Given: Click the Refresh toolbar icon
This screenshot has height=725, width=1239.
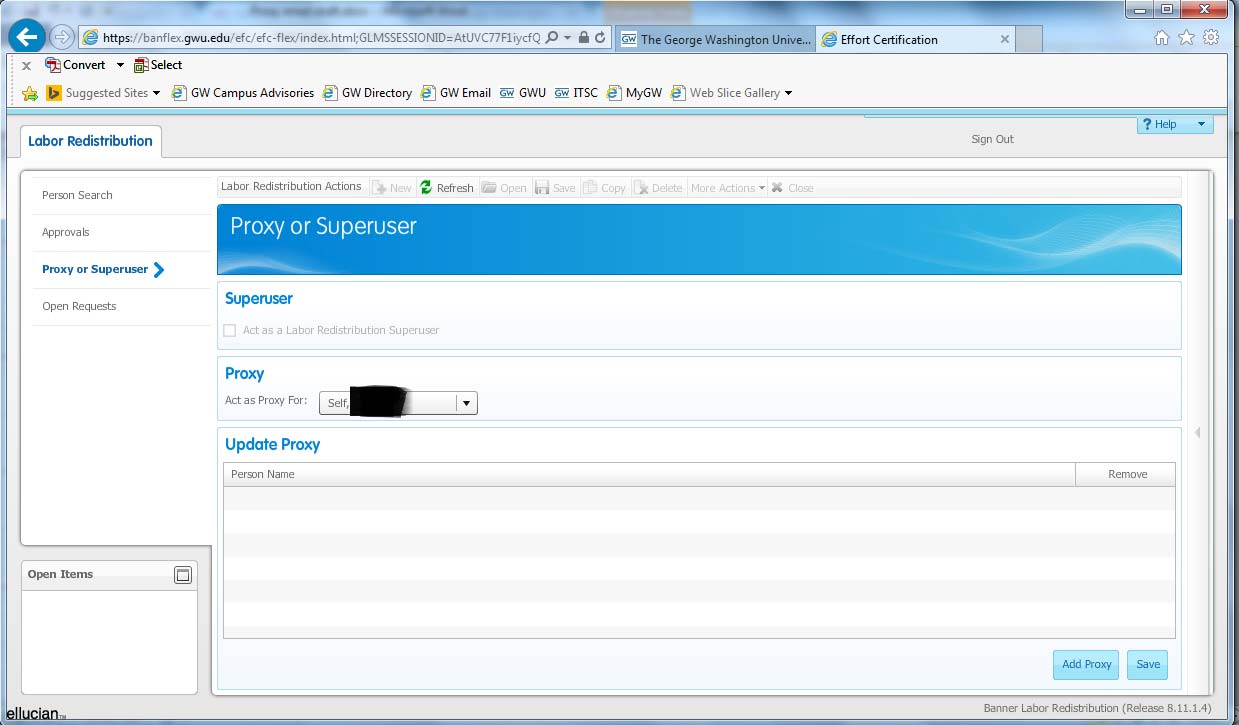Looking at the screenshot, I should (x=427, y=188).
